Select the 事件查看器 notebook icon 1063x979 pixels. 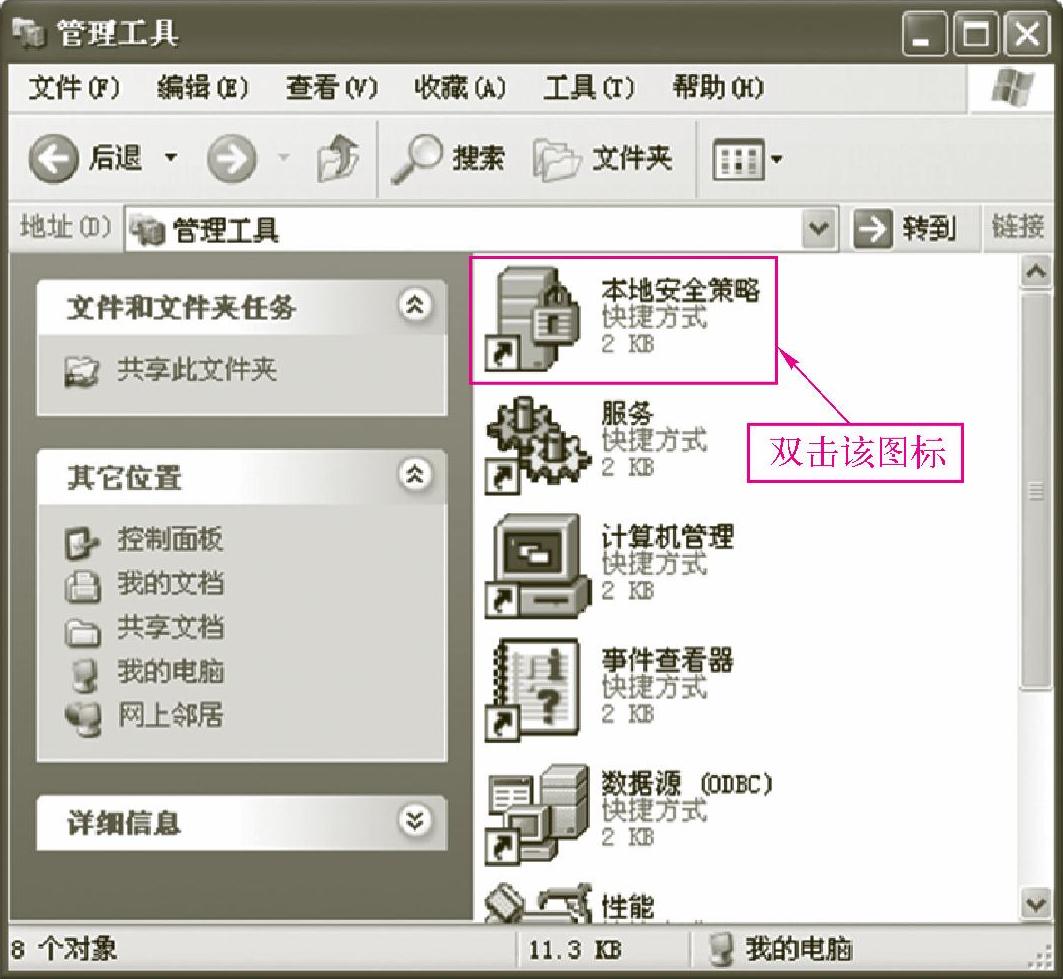(534, 689)
